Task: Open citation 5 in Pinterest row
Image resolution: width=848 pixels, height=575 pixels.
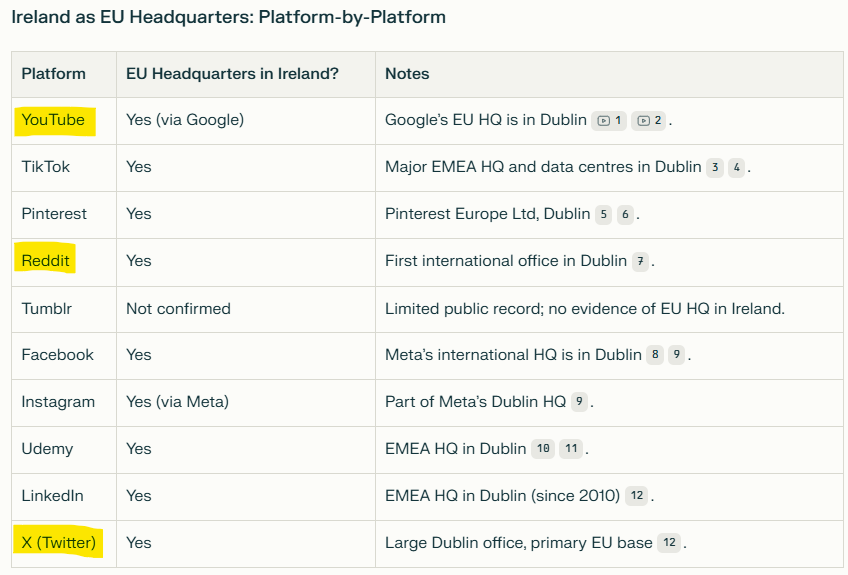Action: (604, 215)
